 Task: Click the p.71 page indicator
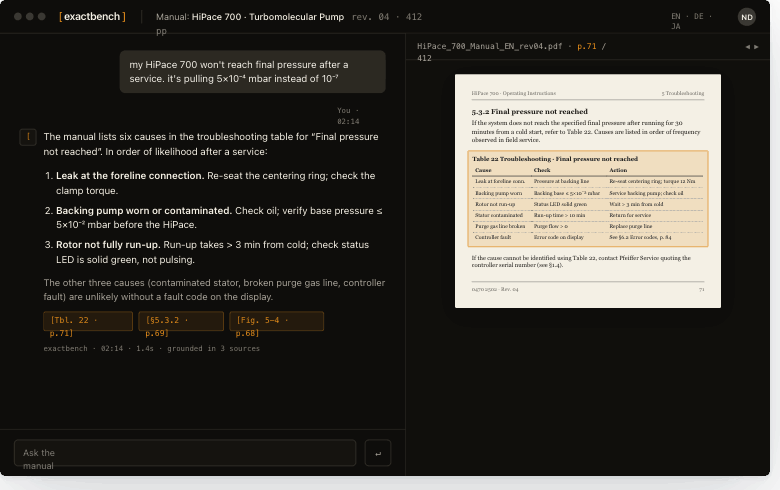click(x=586, y=46)
